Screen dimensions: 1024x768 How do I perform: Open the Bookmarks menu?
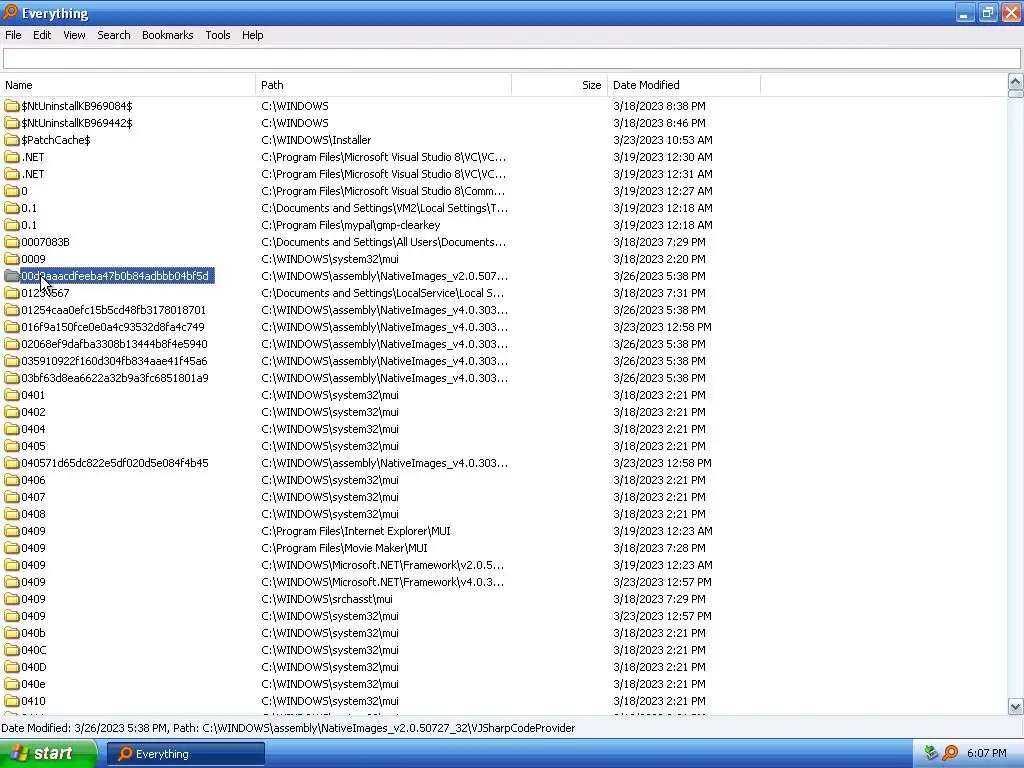click(167, 35)
